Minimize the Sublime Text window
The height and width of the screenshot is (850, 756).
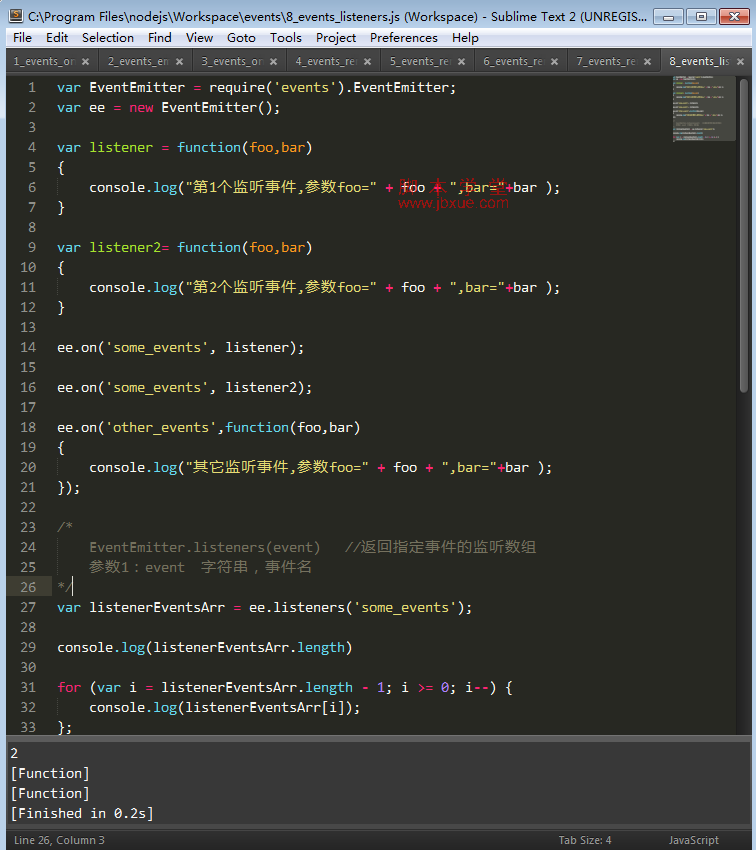click(668, 17)
